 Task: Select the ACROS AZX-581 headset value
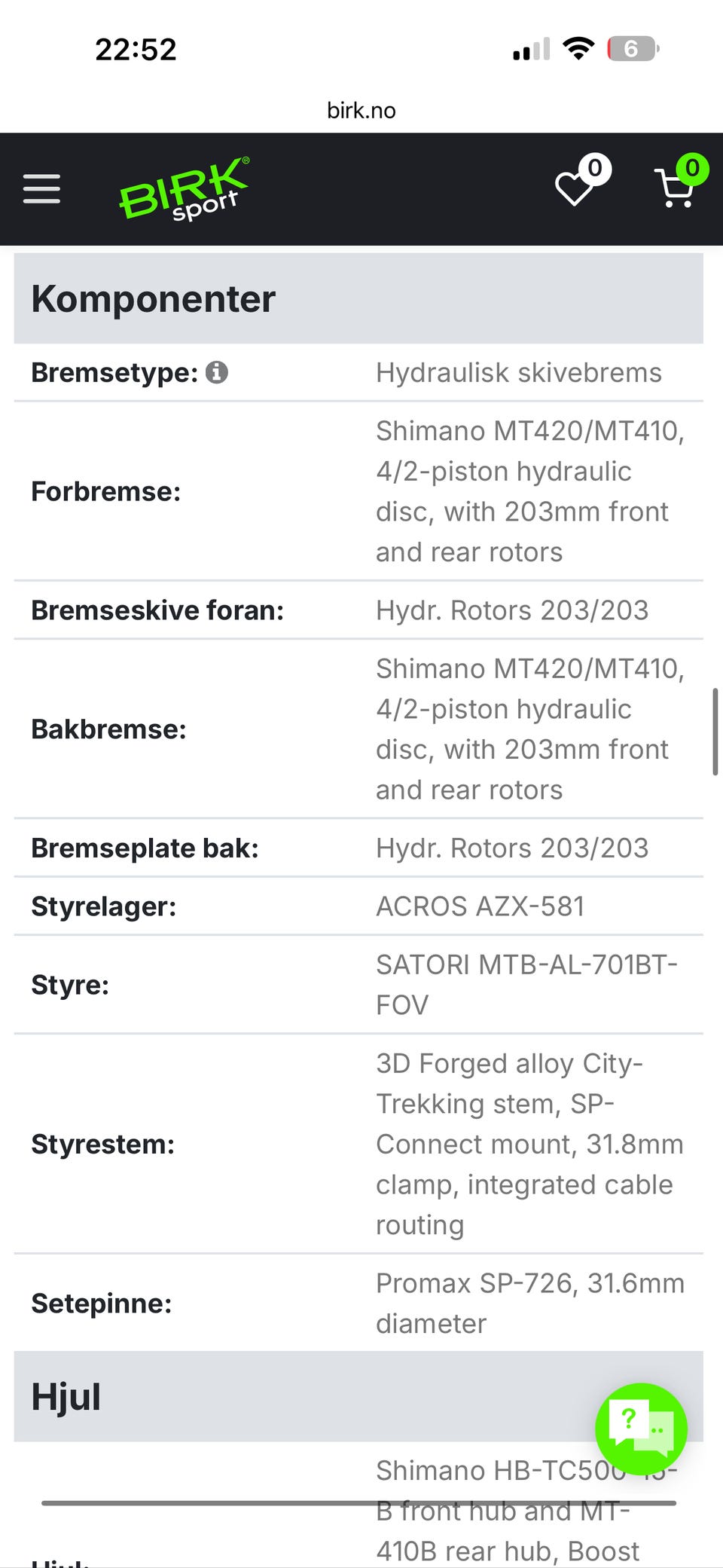click(480, 906)
